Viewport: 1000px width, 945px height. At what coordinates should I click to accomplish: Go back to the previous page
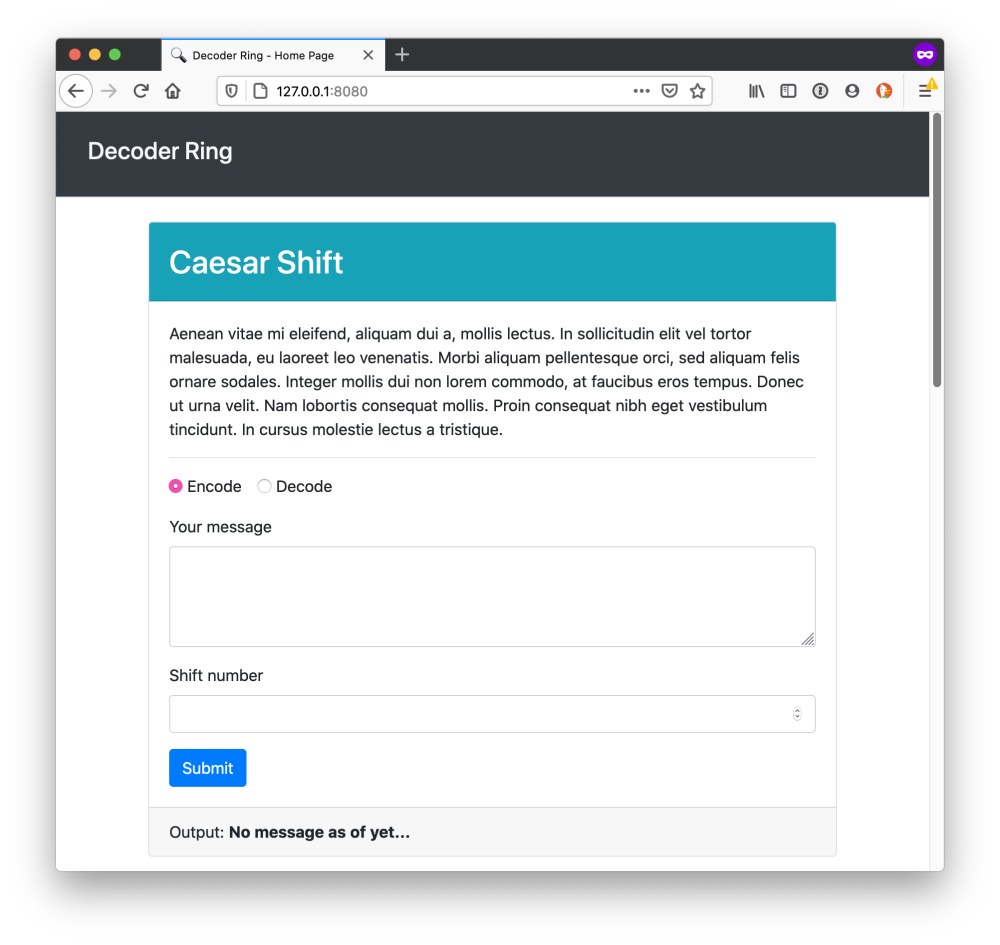76,91
